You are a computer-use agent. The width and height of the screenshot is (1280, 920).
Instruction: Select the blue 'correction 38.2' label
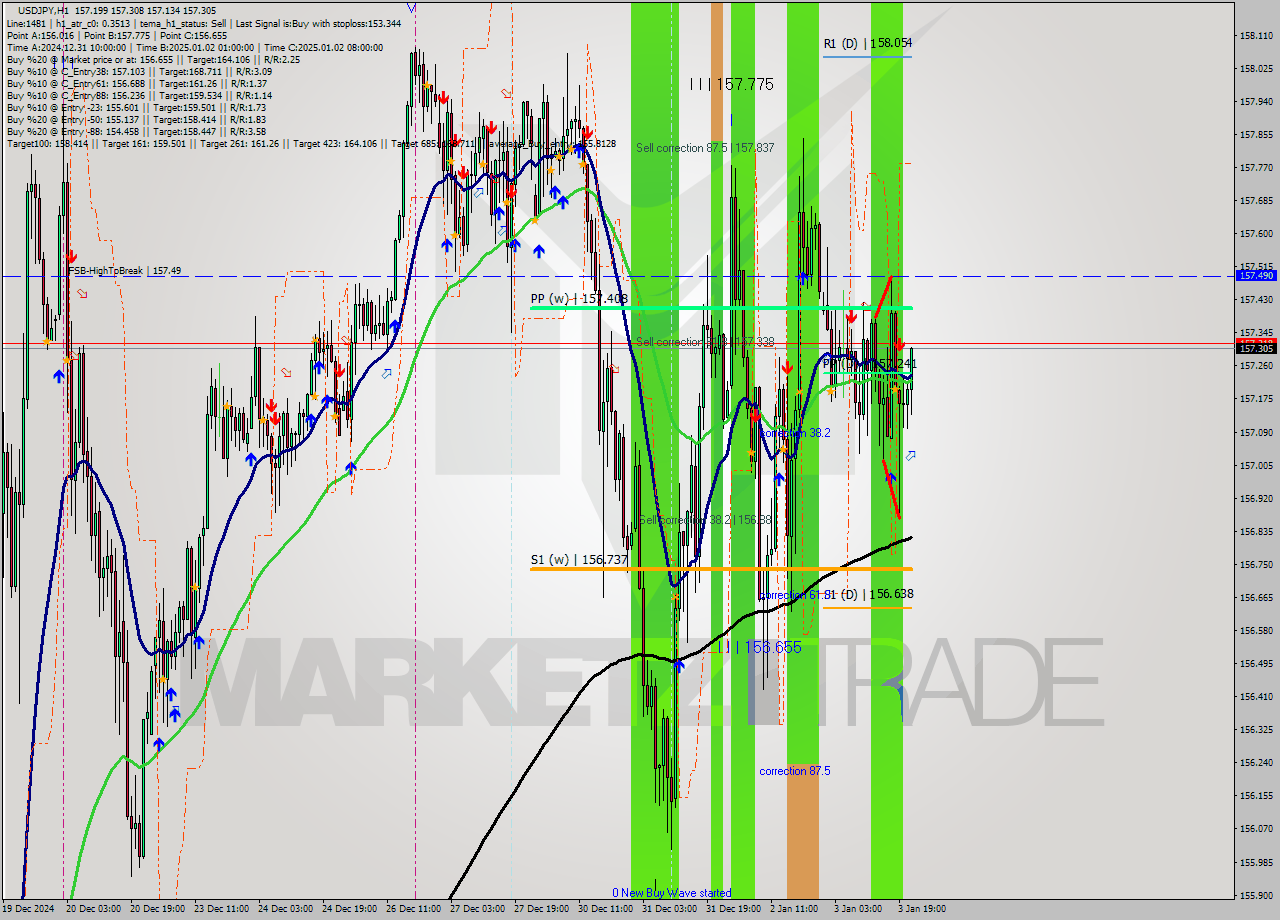[795, 433]
